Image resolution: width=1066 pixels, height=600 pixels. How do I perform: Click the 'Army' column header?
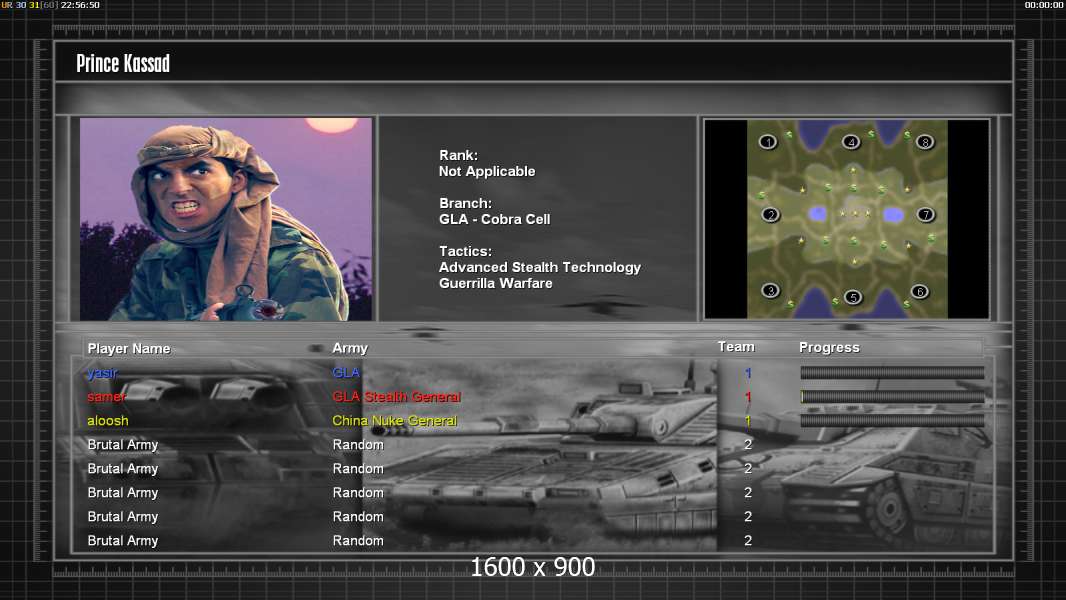tap(349, 348)
